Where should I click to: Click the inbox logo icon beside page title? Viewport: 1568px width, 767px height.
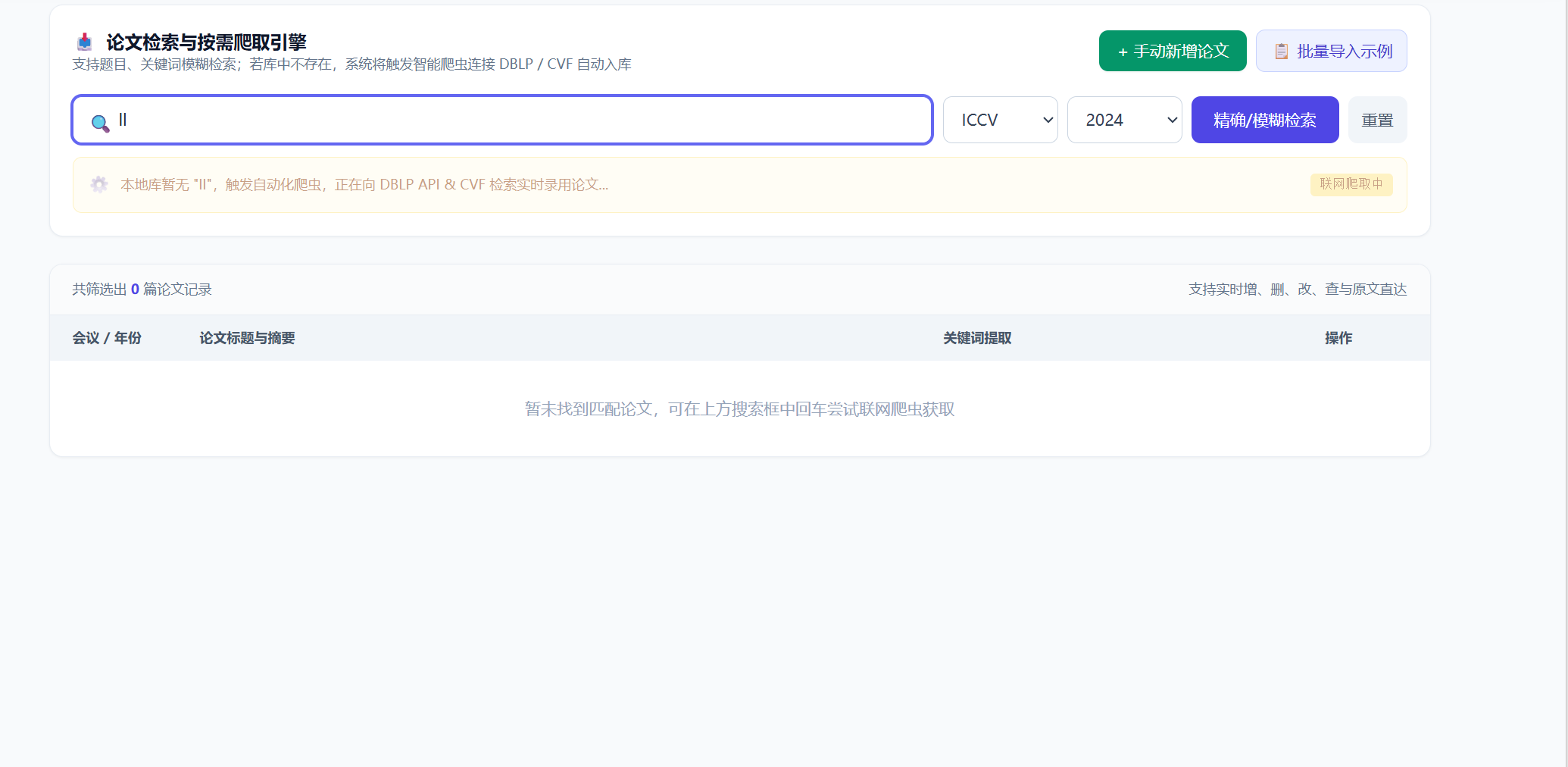(x=85, y=42)
